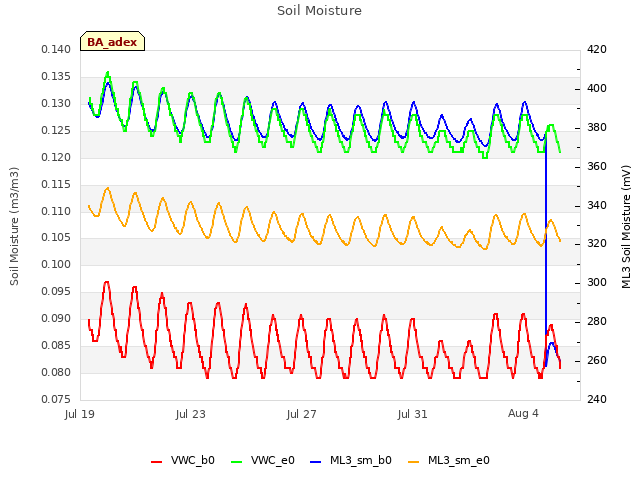Click the 0.090 left axis value
Viewport: 640px width, 480px height.
tap(56, 318)
